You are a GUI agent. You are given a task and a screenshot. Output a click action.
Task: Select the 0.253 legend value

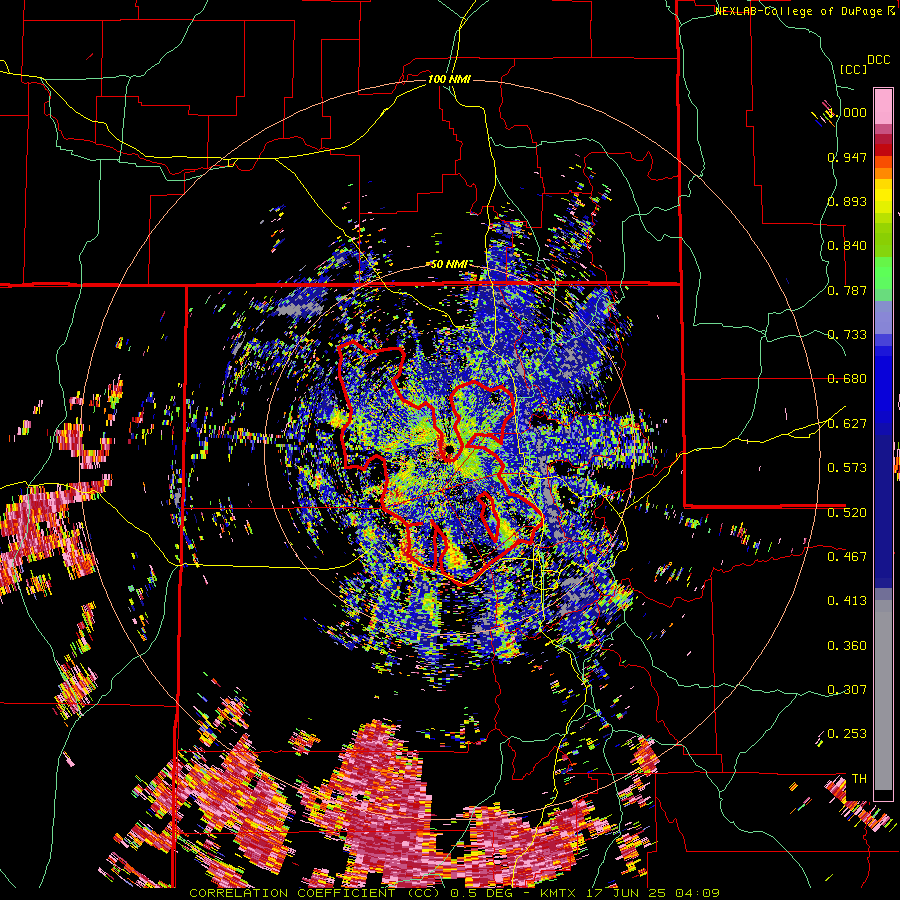click(x=847, y=734)
